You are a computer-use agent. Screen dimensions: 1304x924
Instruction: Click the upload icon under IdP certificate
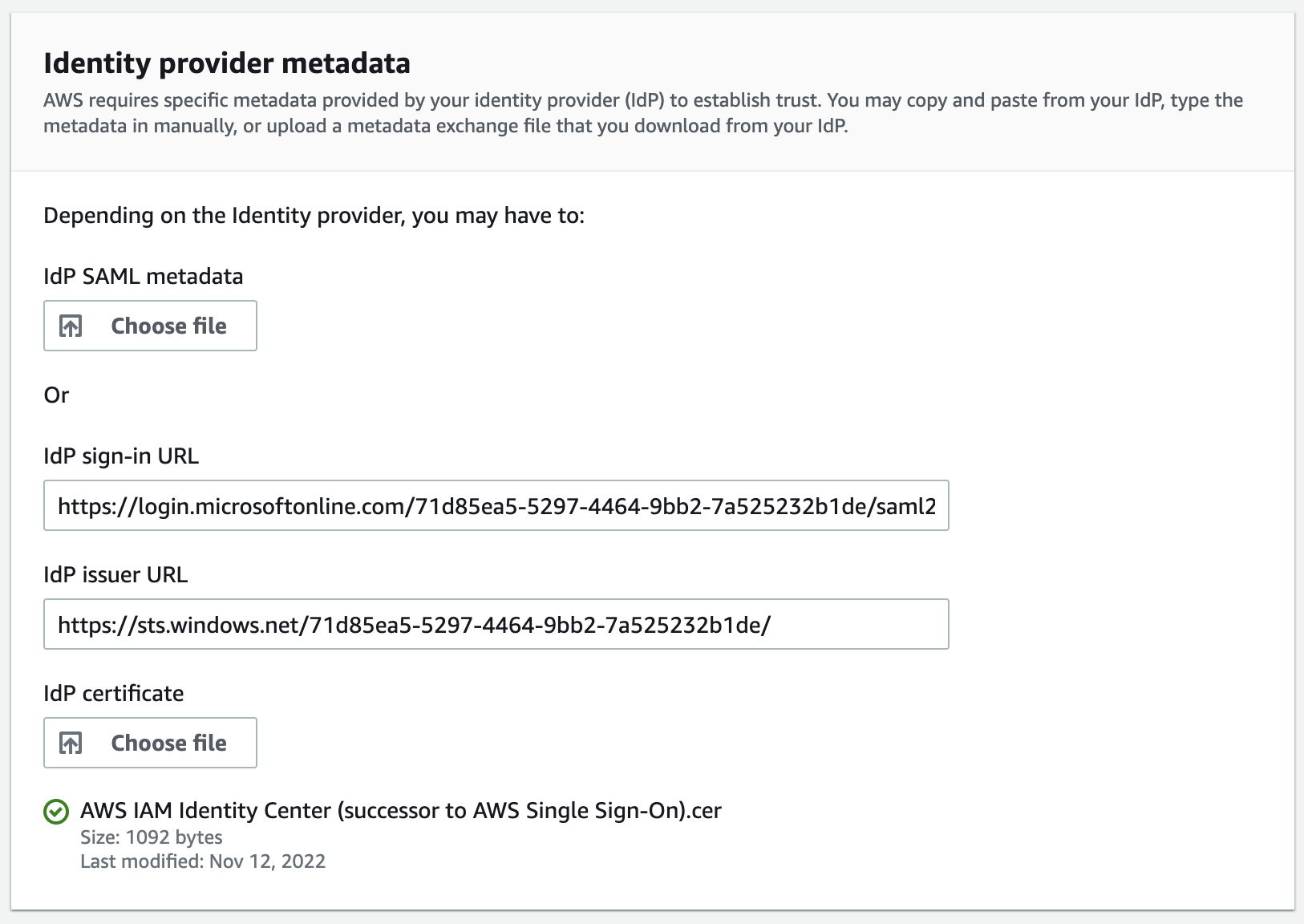click(x=71, y=743)
